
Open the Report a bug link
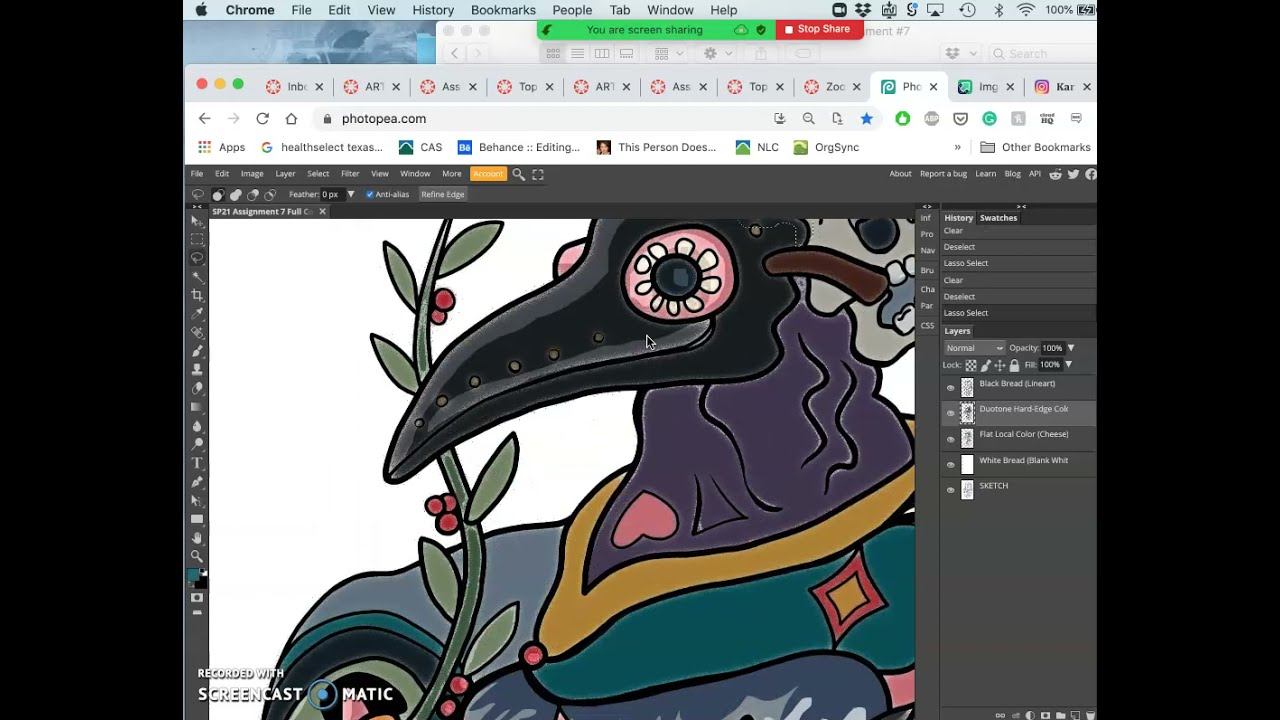click(943, 174)
